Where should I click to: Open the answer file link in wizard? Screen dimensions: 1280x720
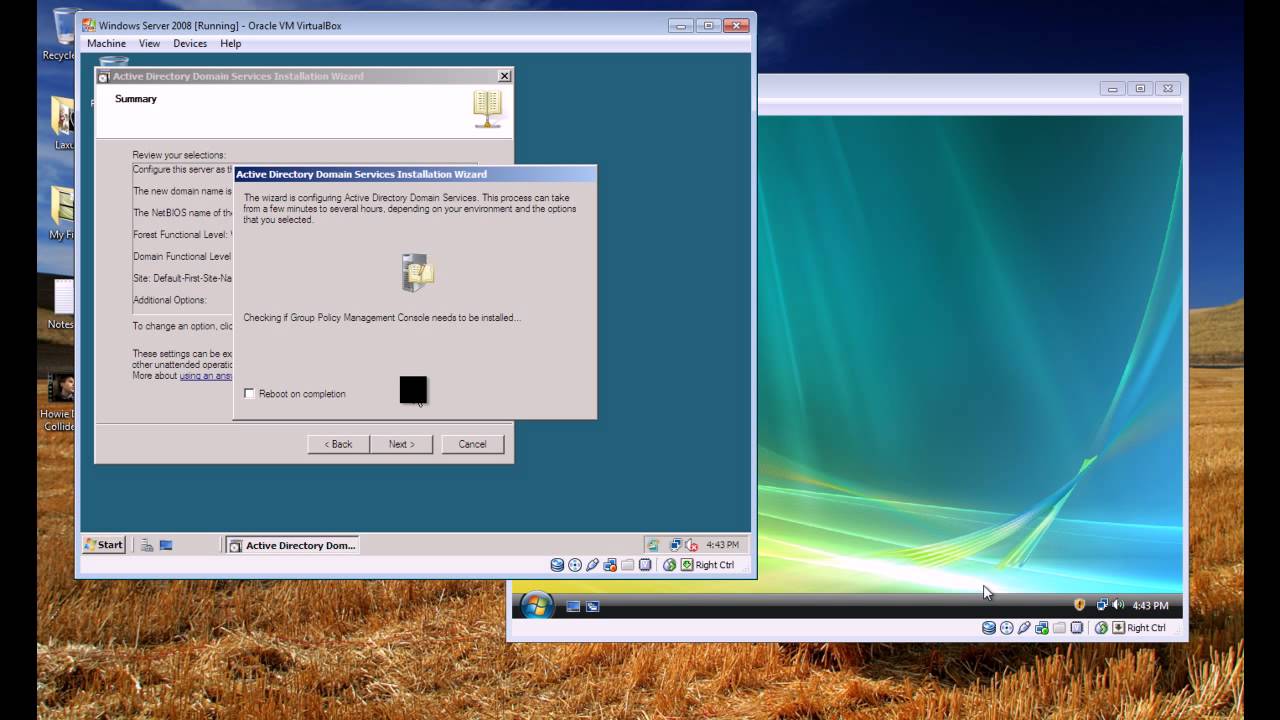point(206,376)
